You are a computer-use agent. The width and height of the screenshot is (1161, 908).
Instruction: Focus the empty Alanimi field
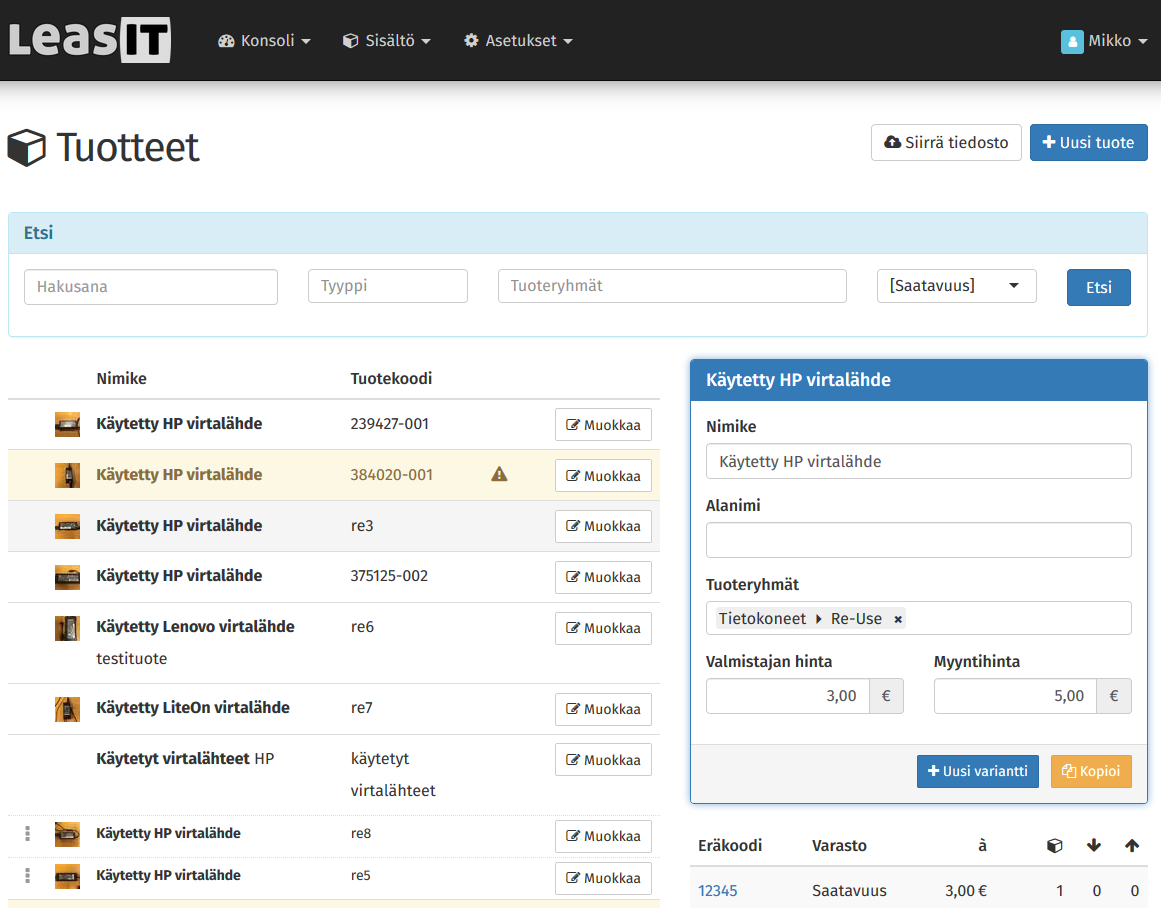point(918,540)
